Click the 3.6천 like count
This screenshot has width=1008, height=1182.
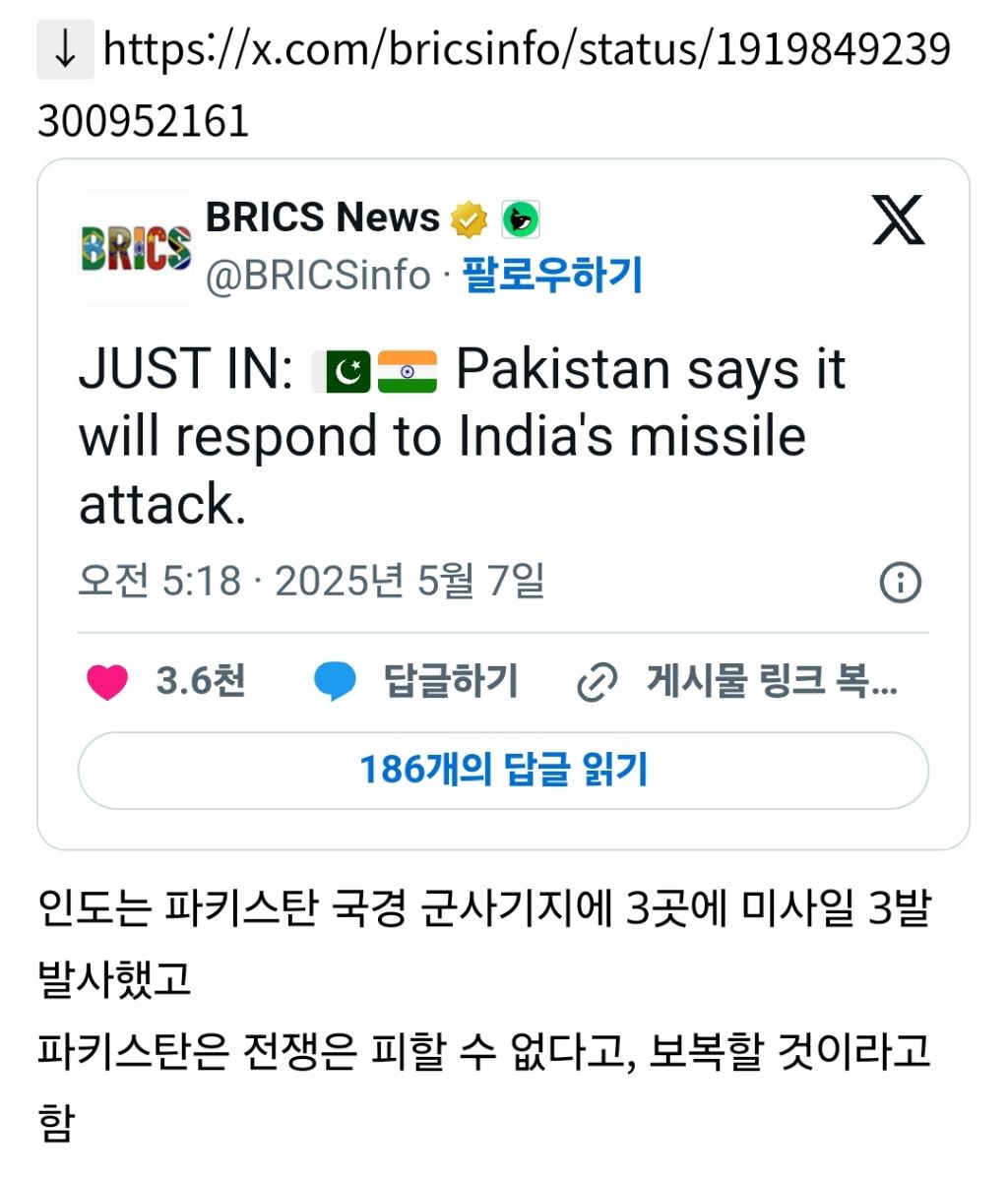pos(201,681)
